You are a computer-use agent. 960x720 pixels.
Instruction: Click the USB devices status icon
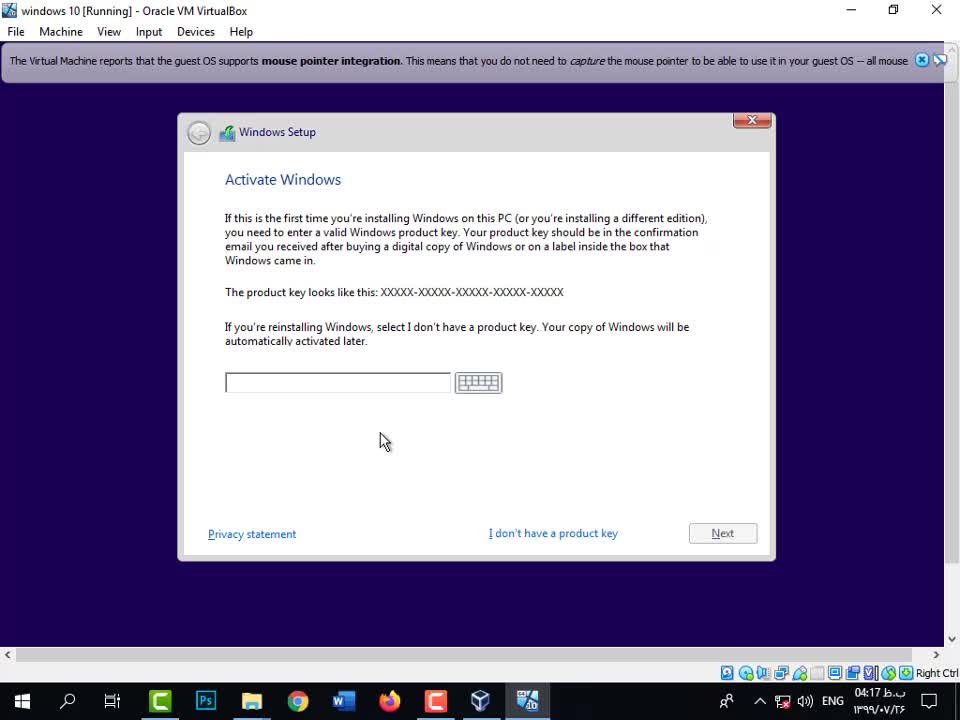click(800, 673)
